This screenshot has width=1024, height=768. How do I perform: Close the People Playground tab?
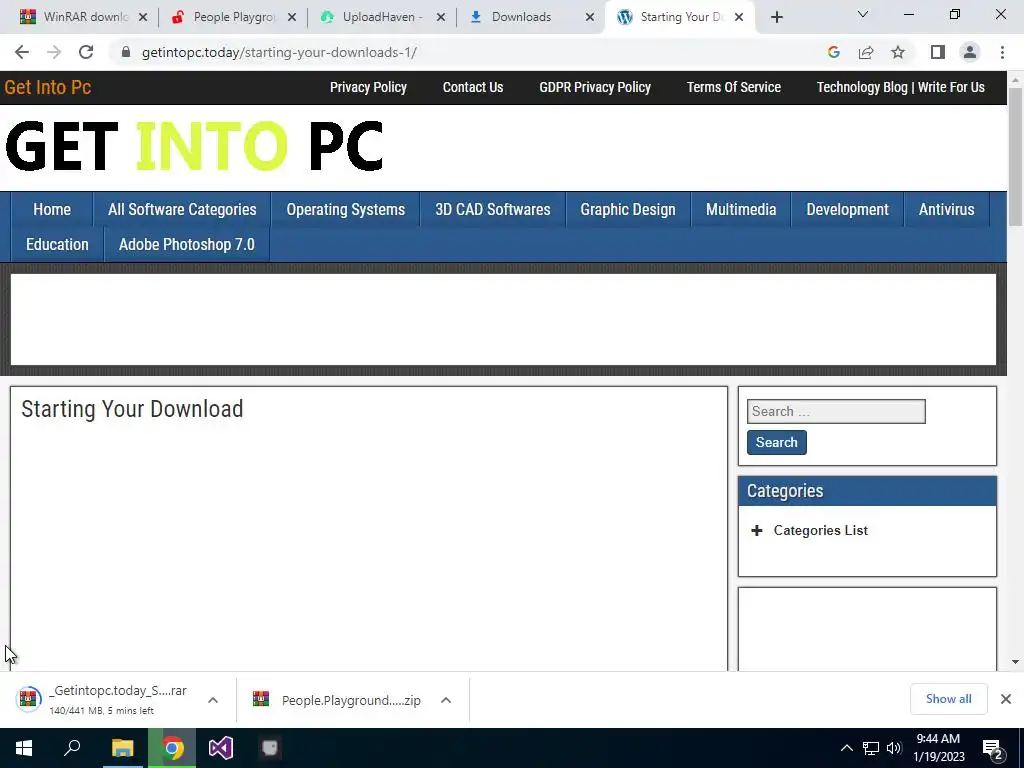[292, 18]
